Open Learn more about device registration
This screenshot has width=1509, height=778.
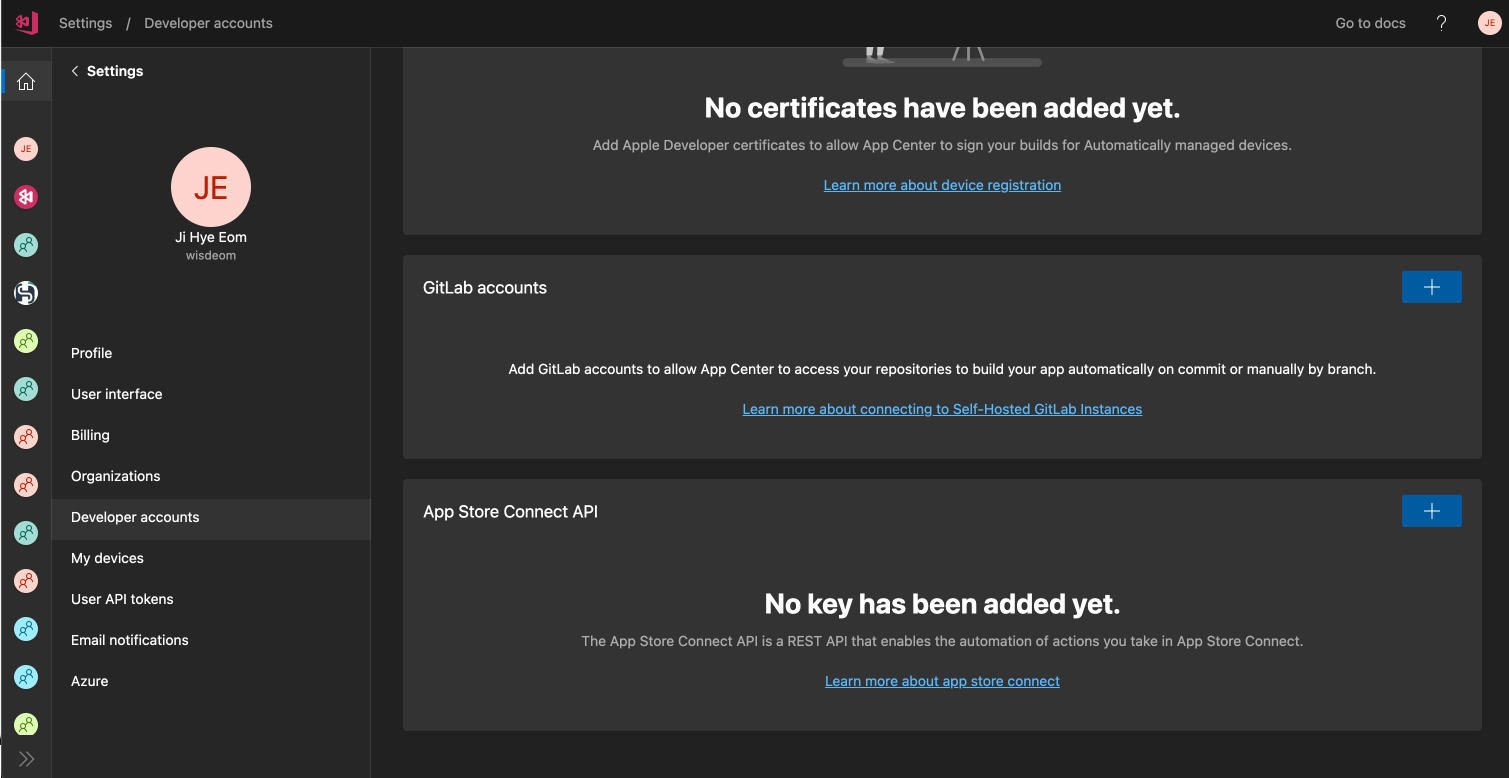coord(942,185)
